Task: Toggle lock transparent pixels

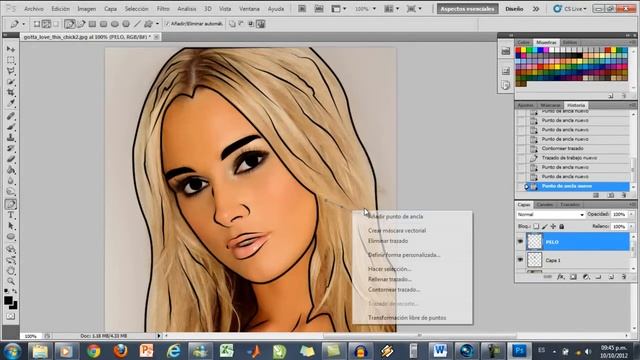Action: pyautogui.click(x=536, y=226)
